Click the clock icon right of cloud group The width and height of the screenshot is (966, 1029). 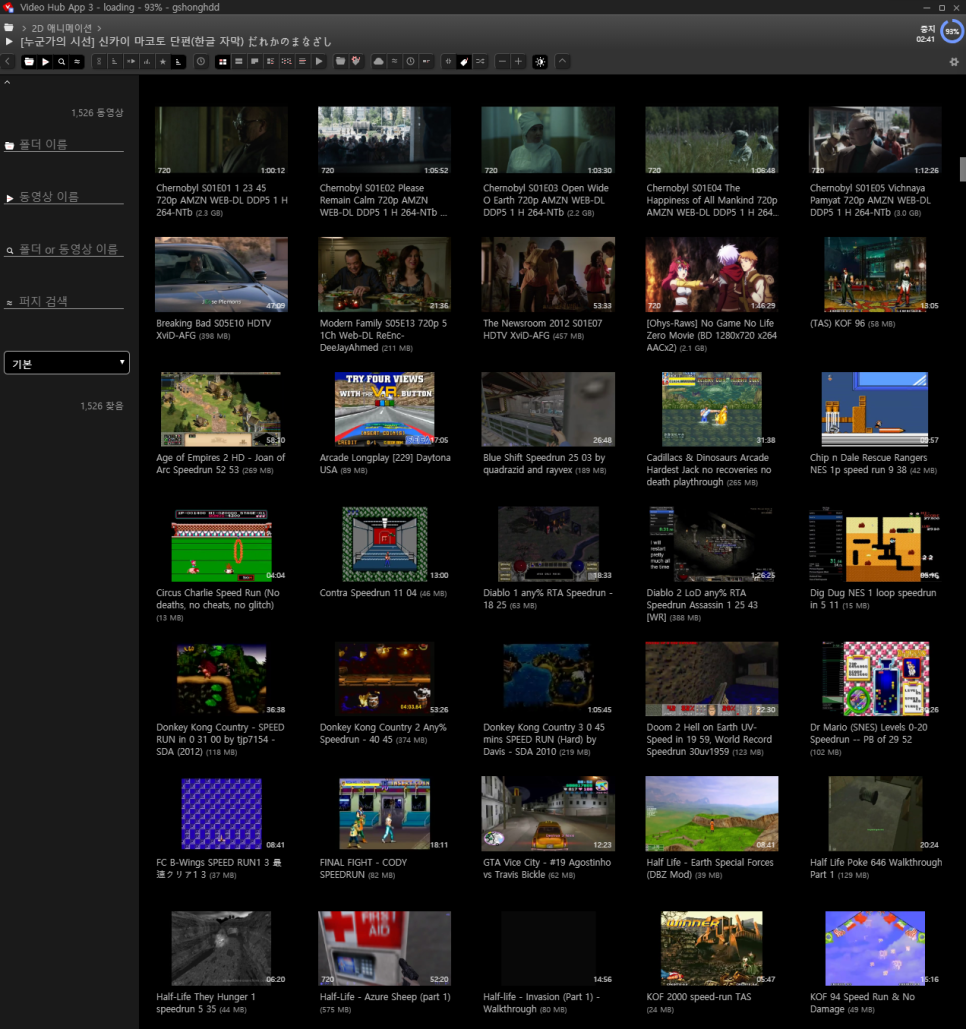(x=411, y=61)
